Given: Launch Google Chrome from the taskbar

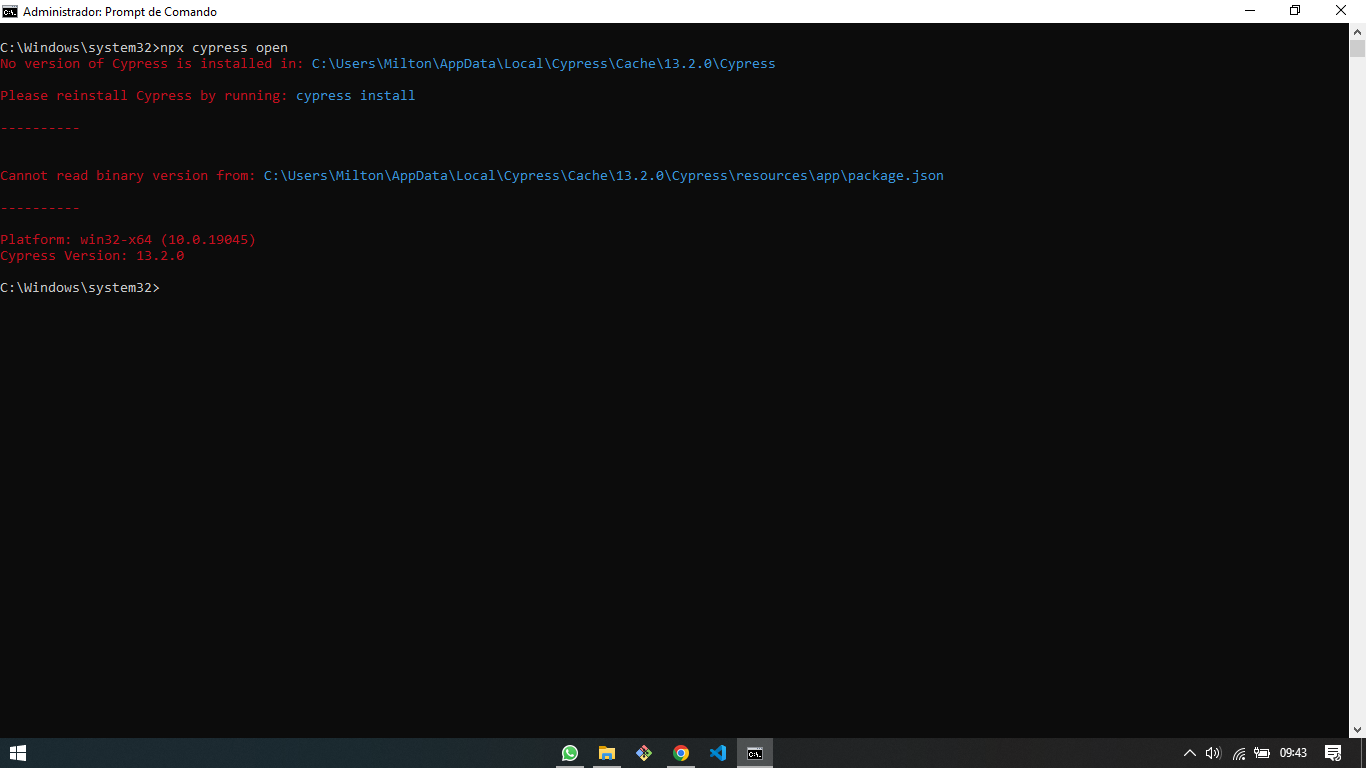Looking at the screenshot, I should [x=681, y=753].
